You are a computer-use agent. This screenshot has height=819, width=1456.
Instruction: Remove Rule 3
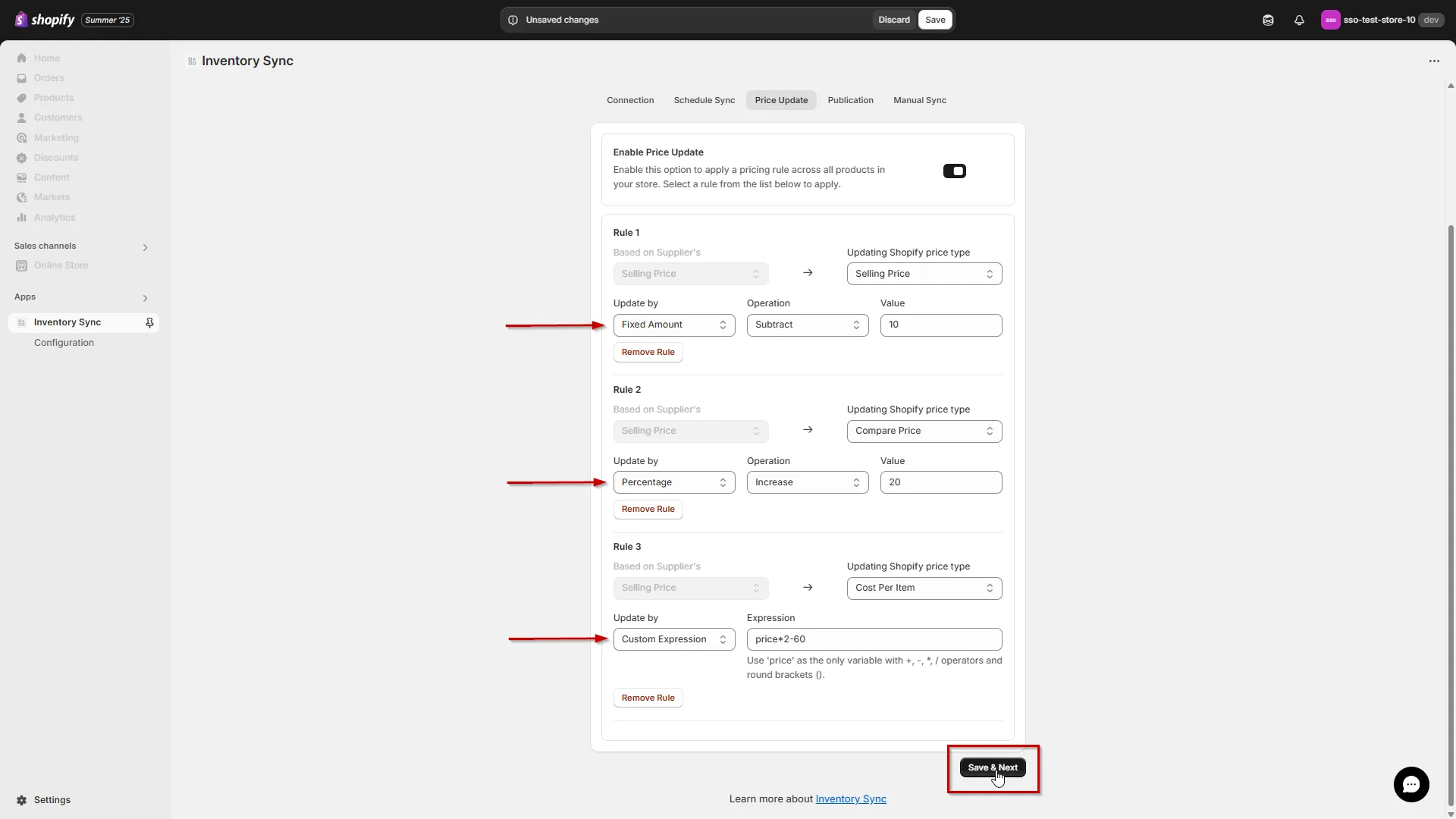point(648,698)
